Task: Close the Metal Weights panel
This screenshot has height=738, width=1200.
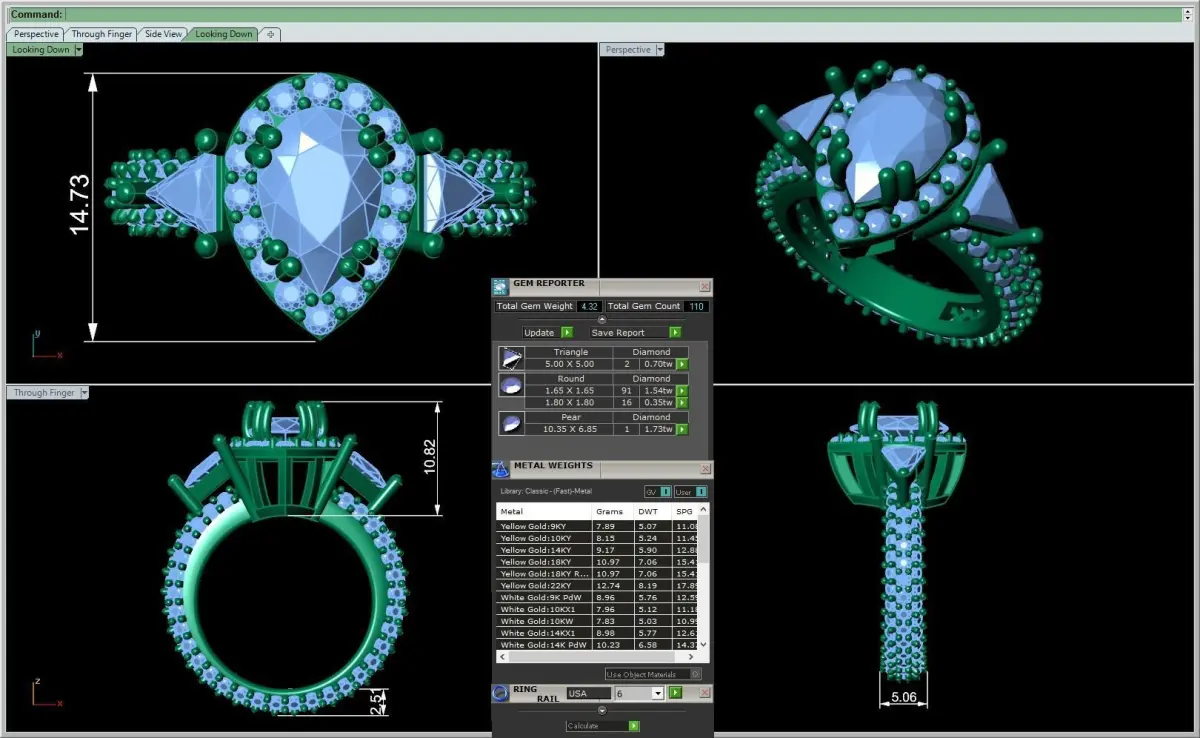Action: [705, 469]
